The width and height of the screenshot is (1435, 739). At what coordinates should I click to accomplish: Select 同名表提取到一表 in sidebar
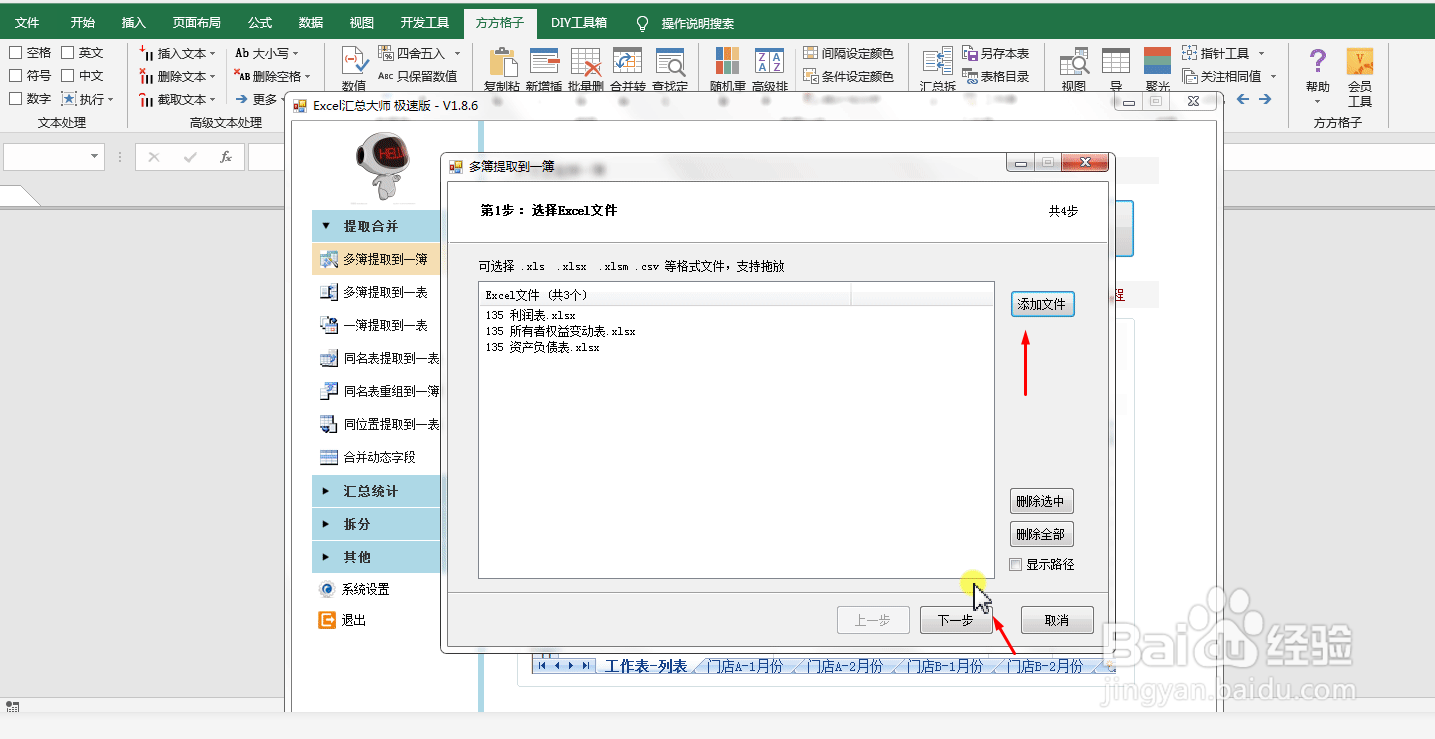point(378,358)
